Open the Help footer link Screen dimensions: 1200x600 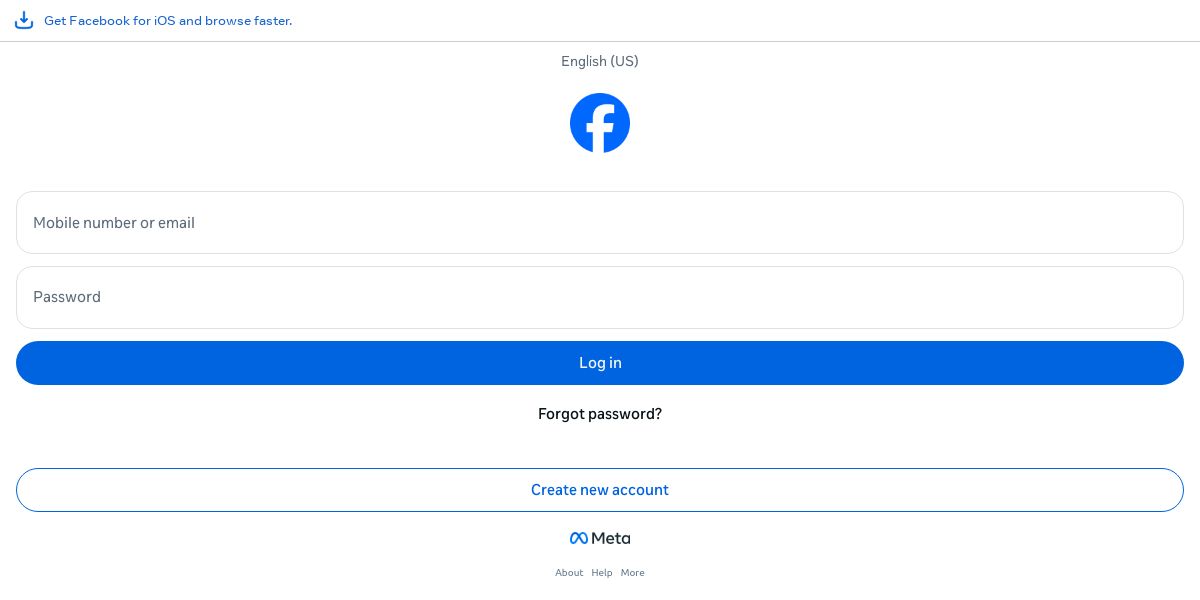[602, 573]
